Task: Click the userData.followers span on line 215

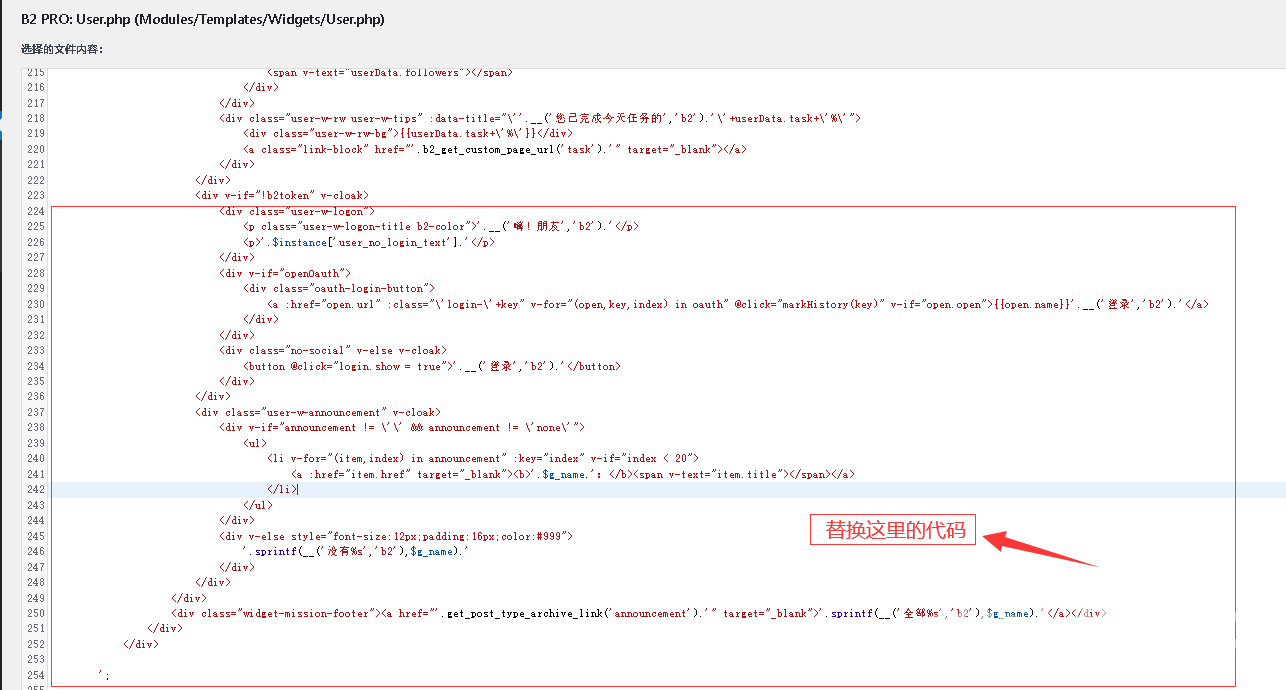Action: click(389, 72)
